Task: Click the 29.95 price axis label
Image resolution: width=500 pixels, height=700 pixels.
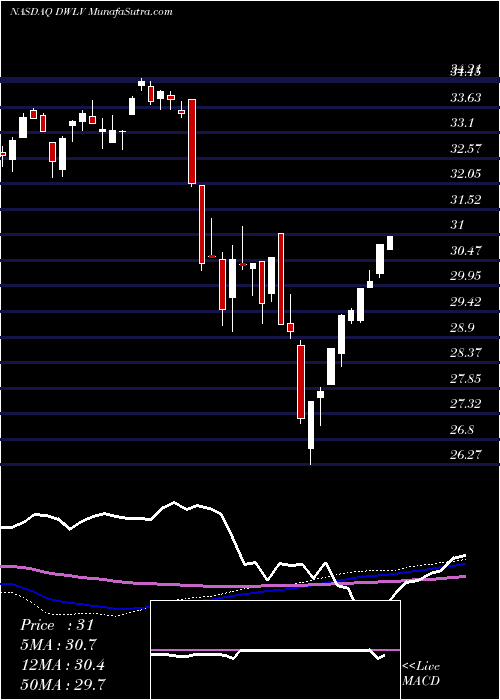Action: [466, 276]
